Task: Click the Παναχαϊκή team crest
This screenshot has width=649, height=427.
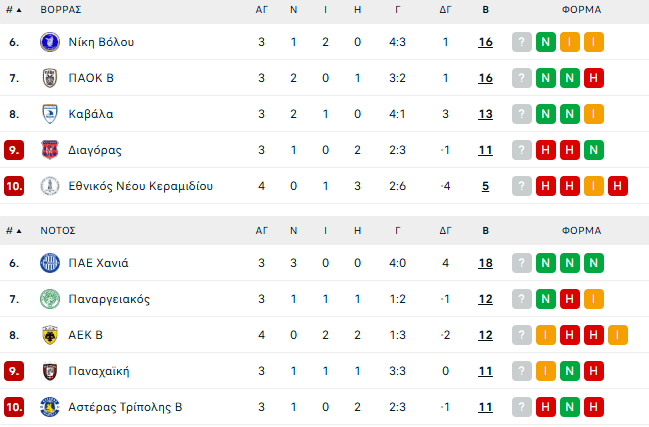Action: pos(49,371)
